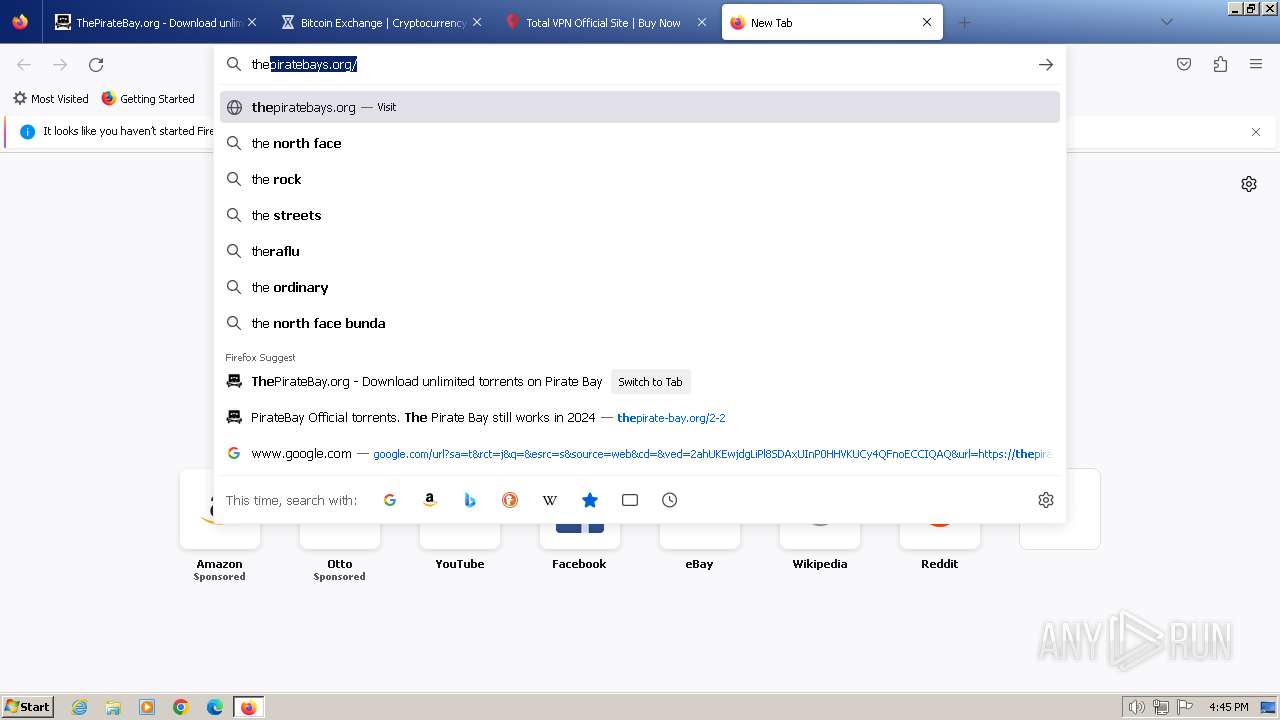Launch Microsoft Edge from taskbar

coord(215,707)
